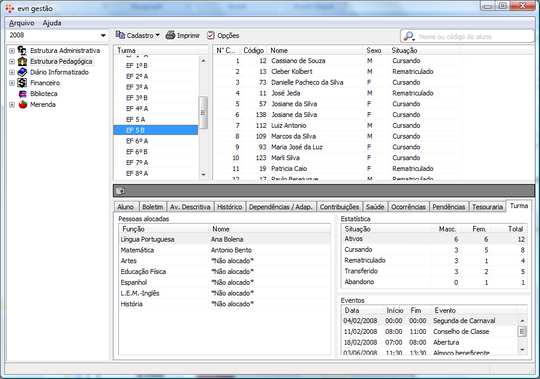Select class EF 3º A
Screen dimensions: 540x379
(x=156, y=87)
